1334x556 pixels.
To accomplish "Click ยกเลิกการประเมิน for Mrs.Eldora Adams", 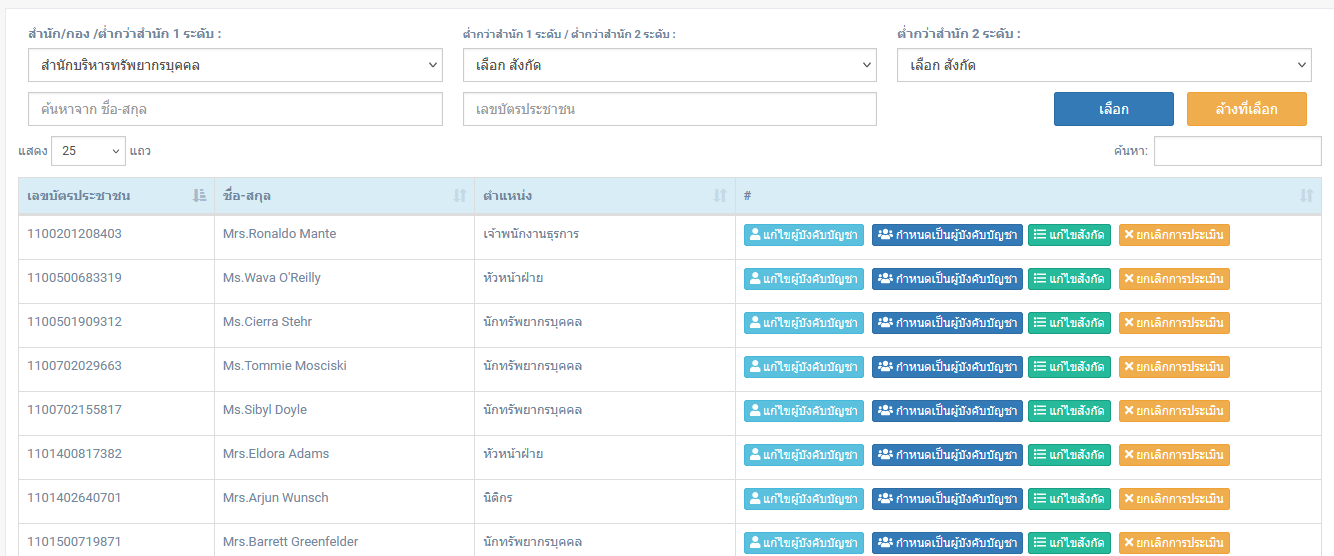I will 1174,455.
